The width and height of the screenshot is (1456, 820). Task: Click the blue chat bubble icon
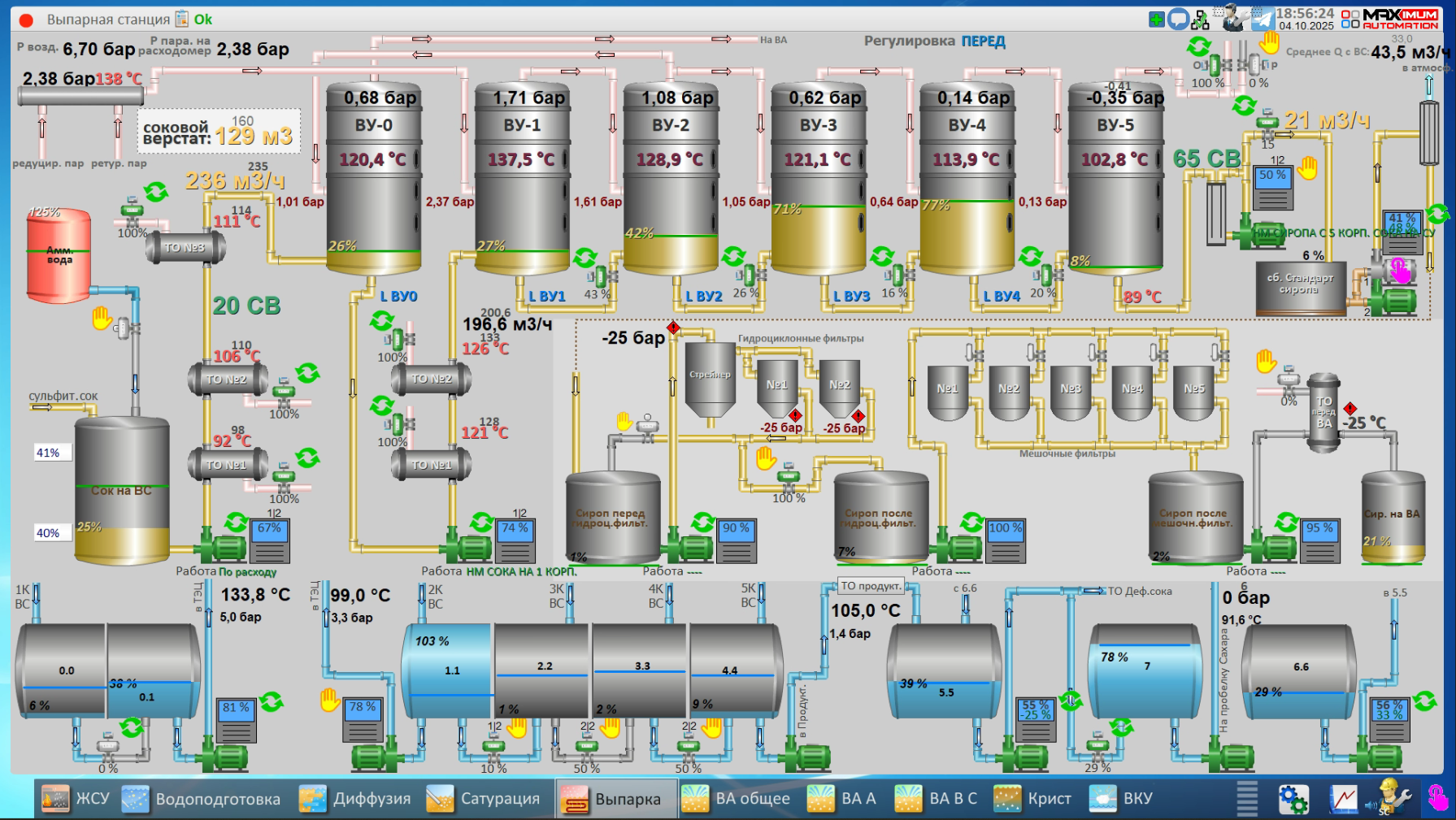click(x=1178, y=20)
